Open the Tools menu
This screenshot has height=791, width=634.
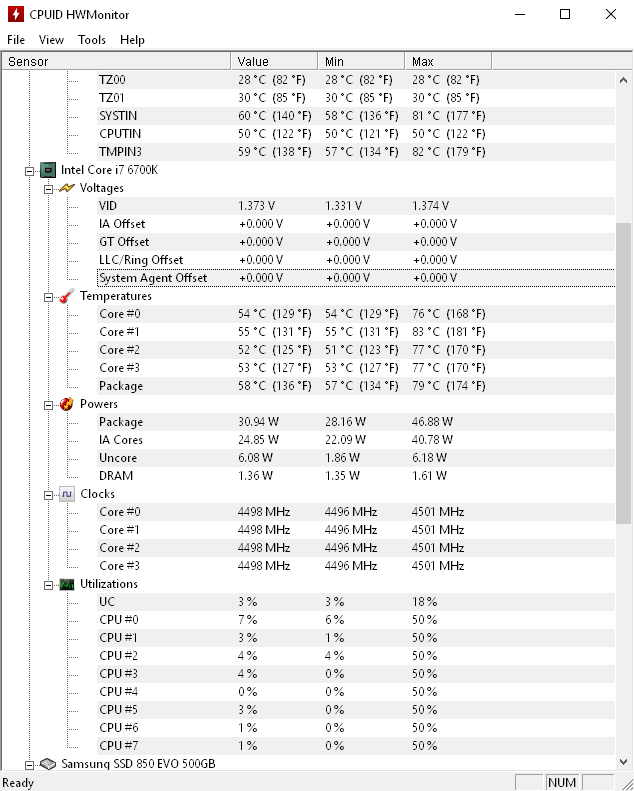pyautogui.click(x=92, y=40)
